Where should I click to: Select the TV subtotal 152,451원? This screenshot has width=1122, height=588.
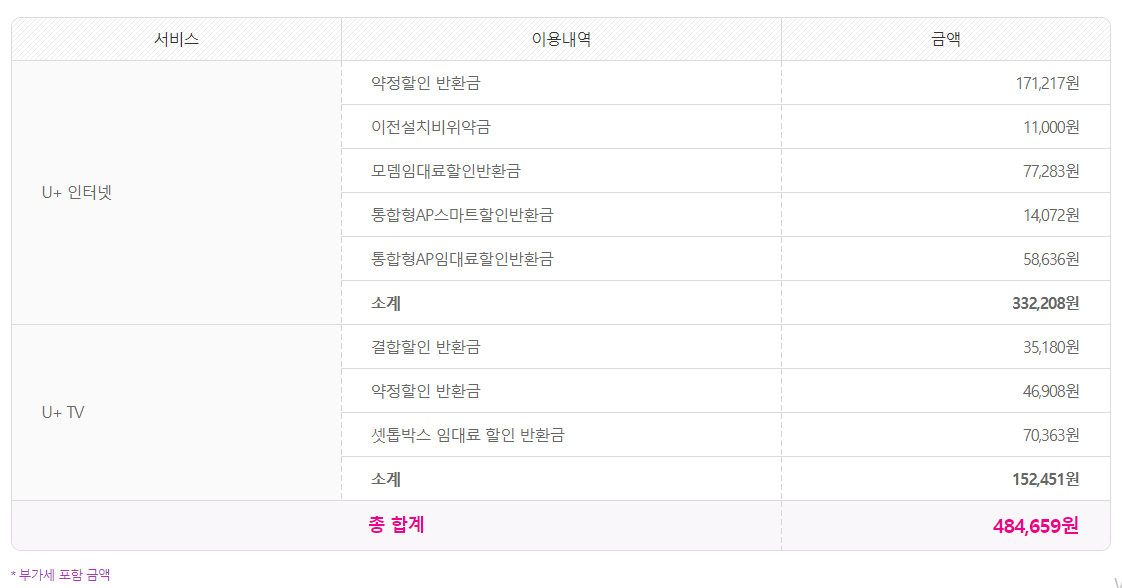click(1045, 479)
